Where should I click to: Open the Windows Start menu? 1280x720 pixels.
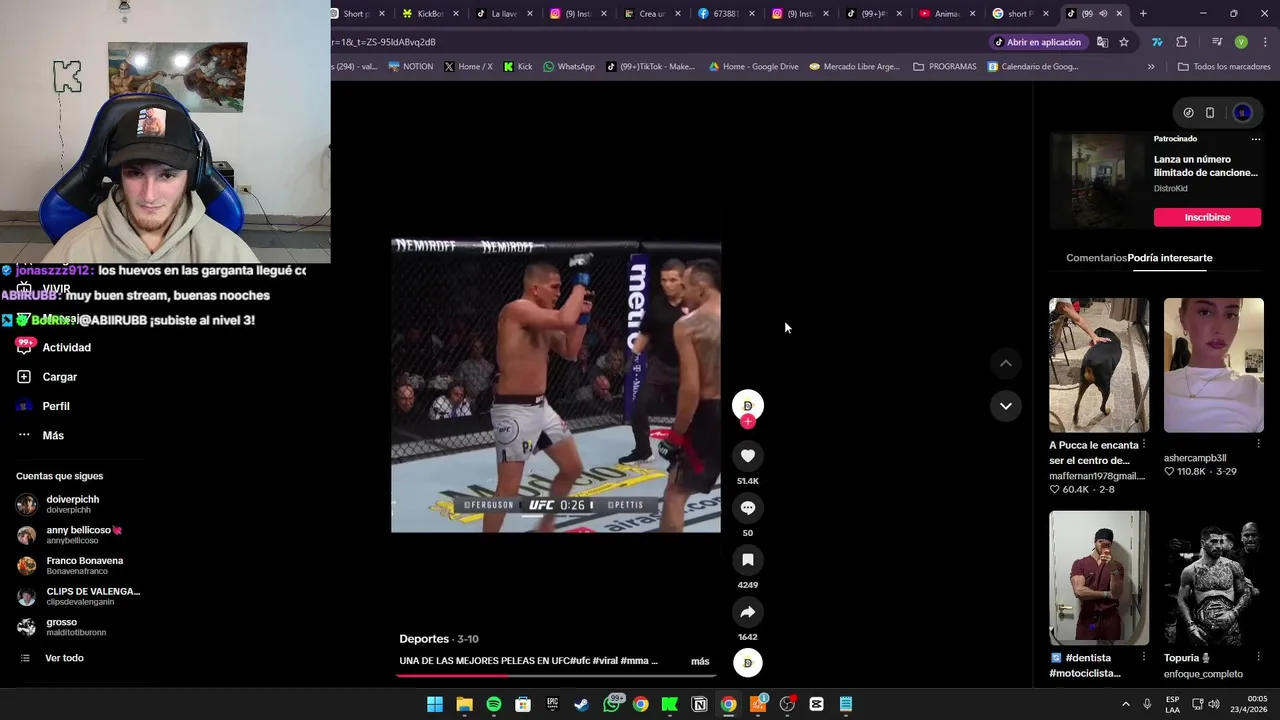435,704
